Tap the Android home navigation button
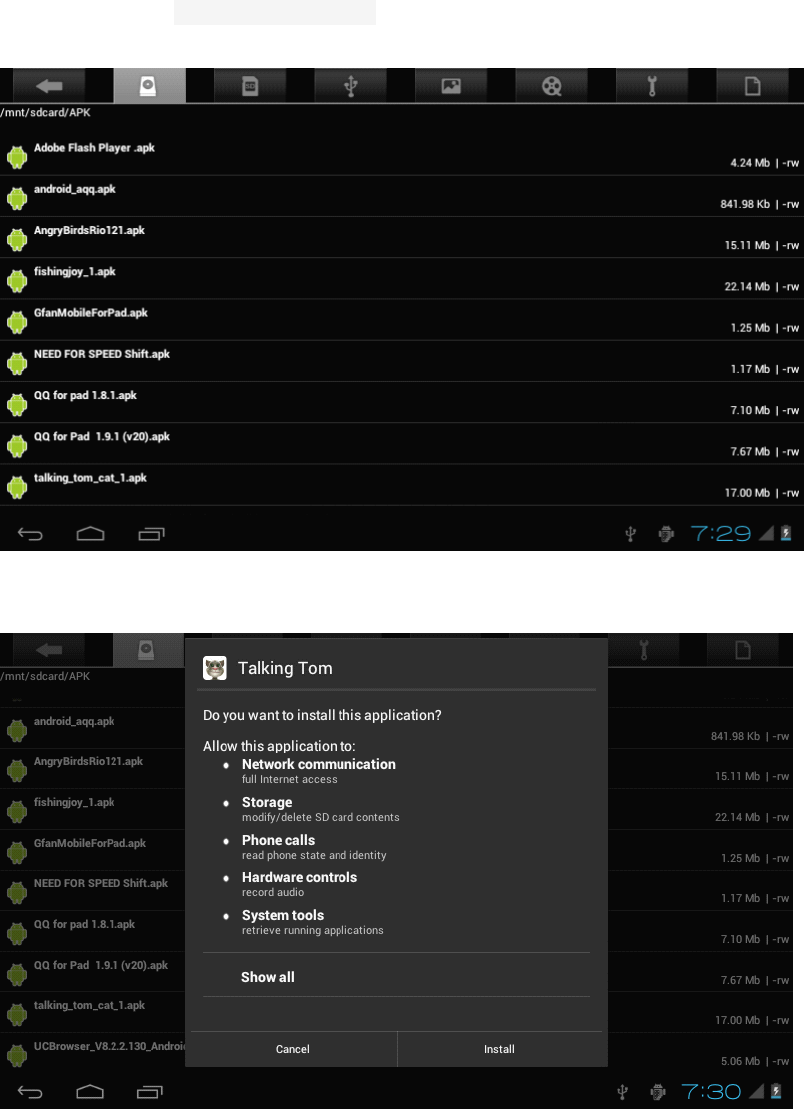Viewport: 804px width, 1109px height. click(91, 533)
